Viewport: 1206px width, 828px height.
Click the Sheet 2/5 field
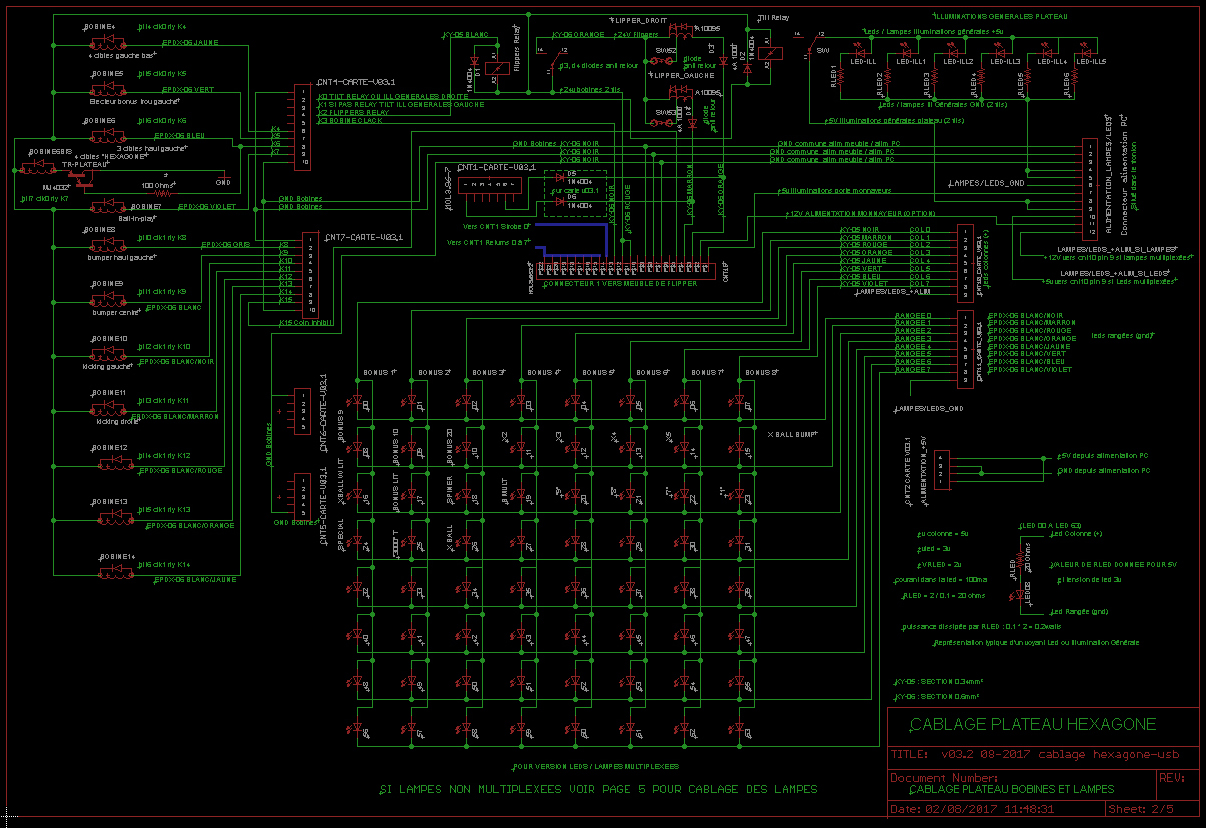pyautogui.click(x=1142, y=809)
